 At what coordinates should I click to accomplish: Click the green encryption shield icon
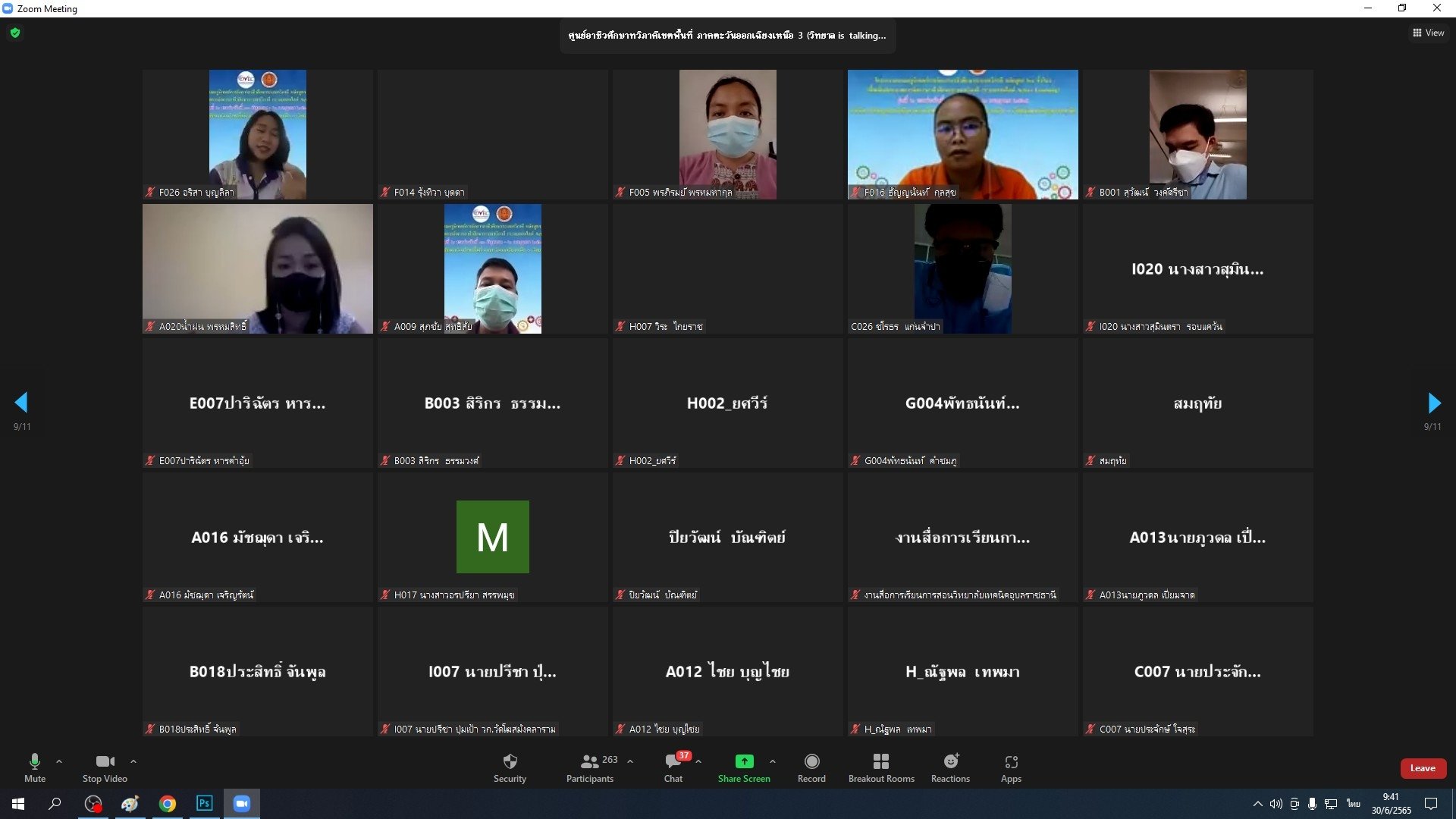[x=15, y=33]
